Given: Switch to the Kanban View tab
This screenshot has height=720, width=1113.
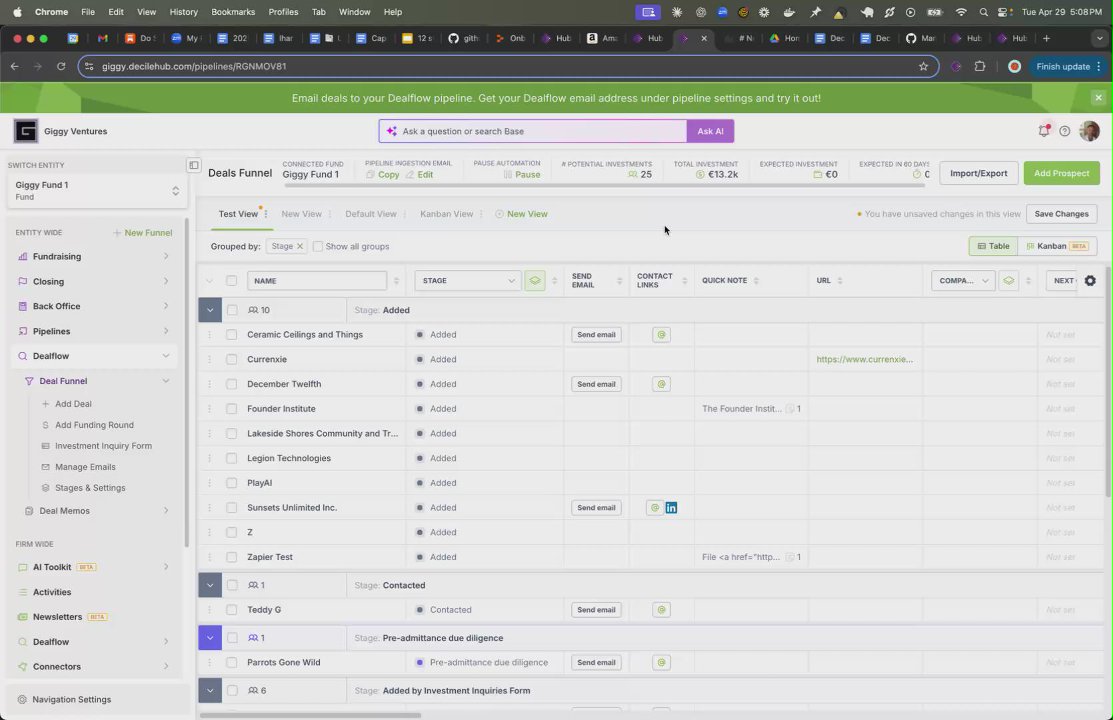Looking at the screenshot, I should (446, 214).
